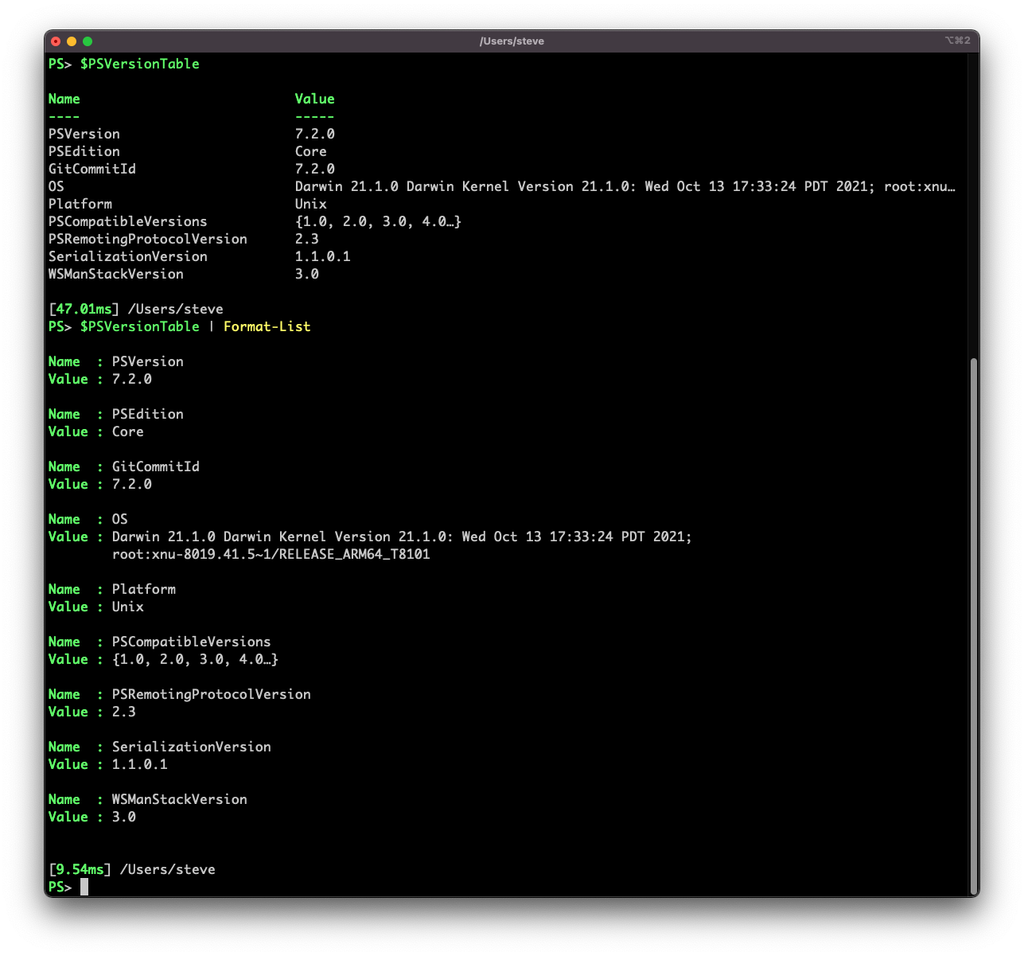Select the $PSVersionTable command text
Image resolution: width=1024 pixels, height=956 pixels.
click(x=139, y=63)
